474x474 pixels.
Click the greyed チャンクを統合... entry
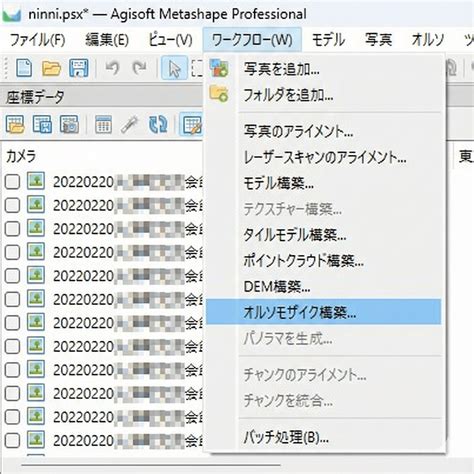323,400
